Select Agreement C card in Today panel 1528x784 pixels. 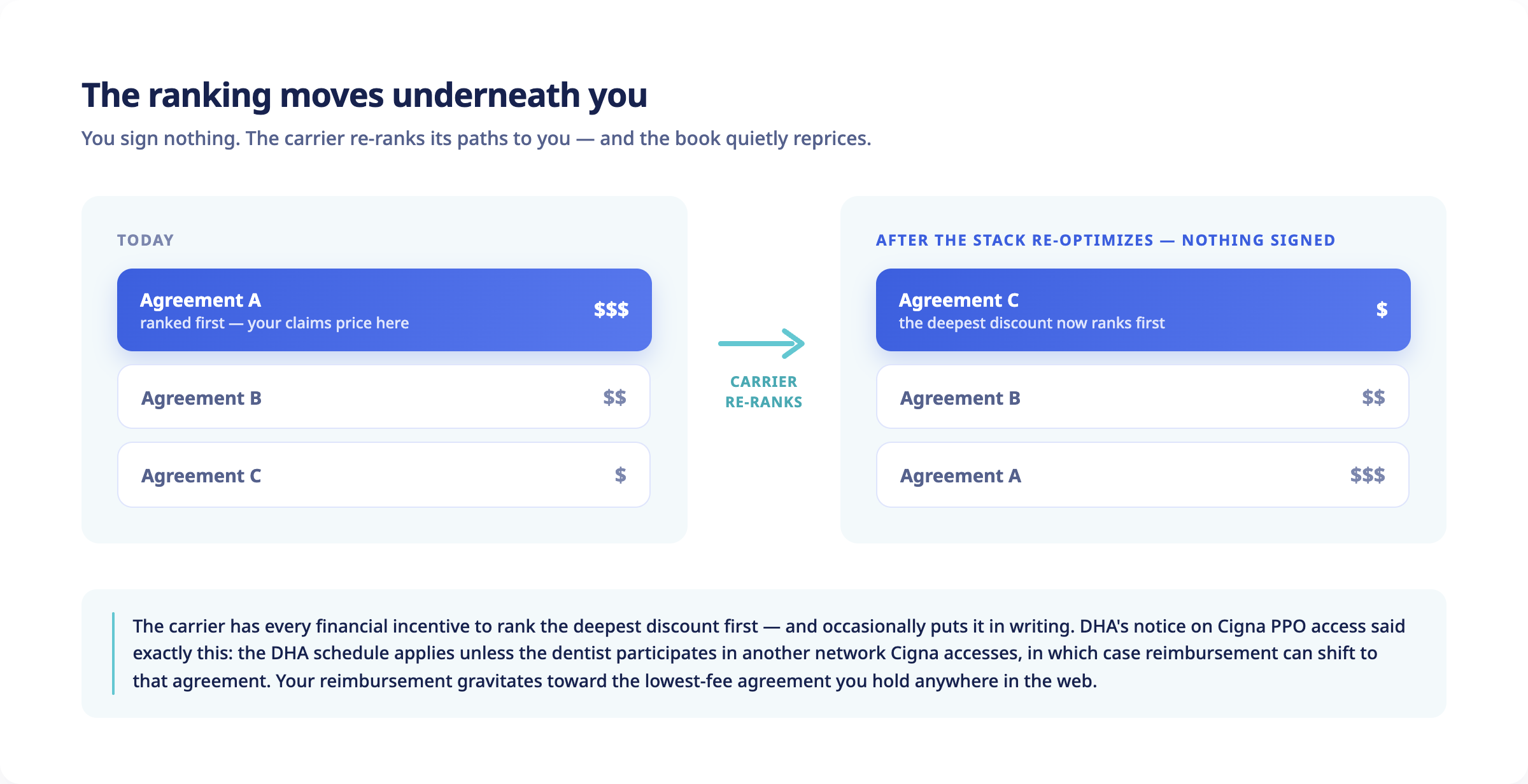click(384, 475)
